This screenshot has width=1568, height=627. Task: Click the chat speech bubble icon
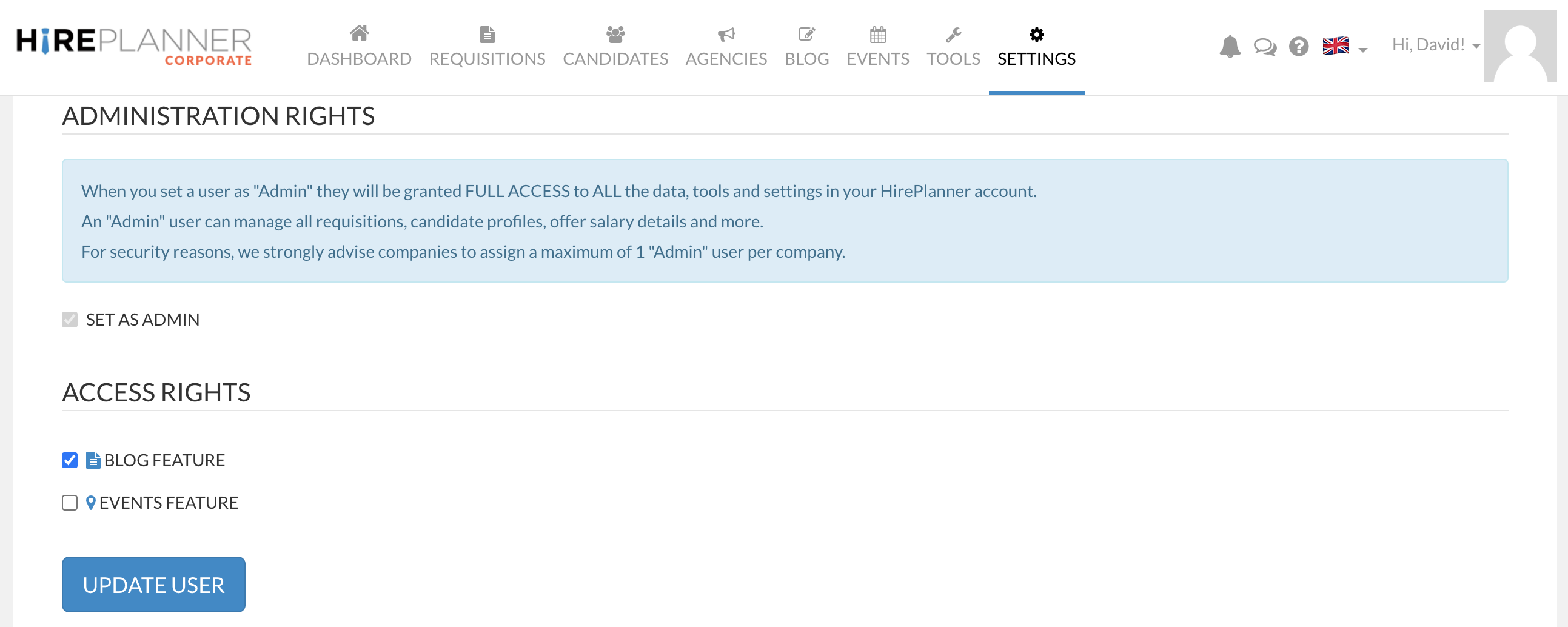pyautogui.click(x=1265, y=45)
